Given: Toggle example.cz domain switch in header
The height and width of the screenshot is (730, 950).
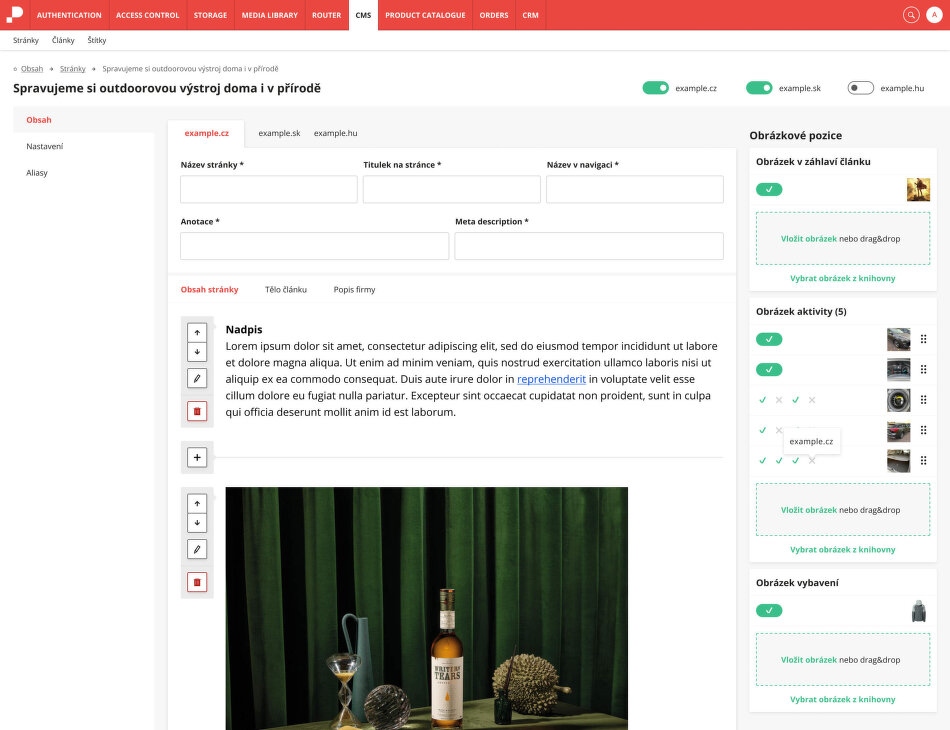Looking at the screenshot, I should click(656, 88).
